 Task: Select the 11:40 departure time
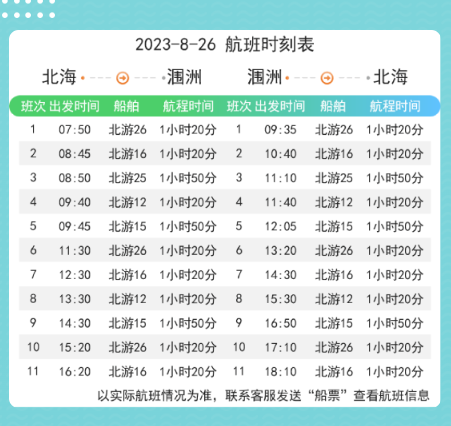tap(280, 202)
